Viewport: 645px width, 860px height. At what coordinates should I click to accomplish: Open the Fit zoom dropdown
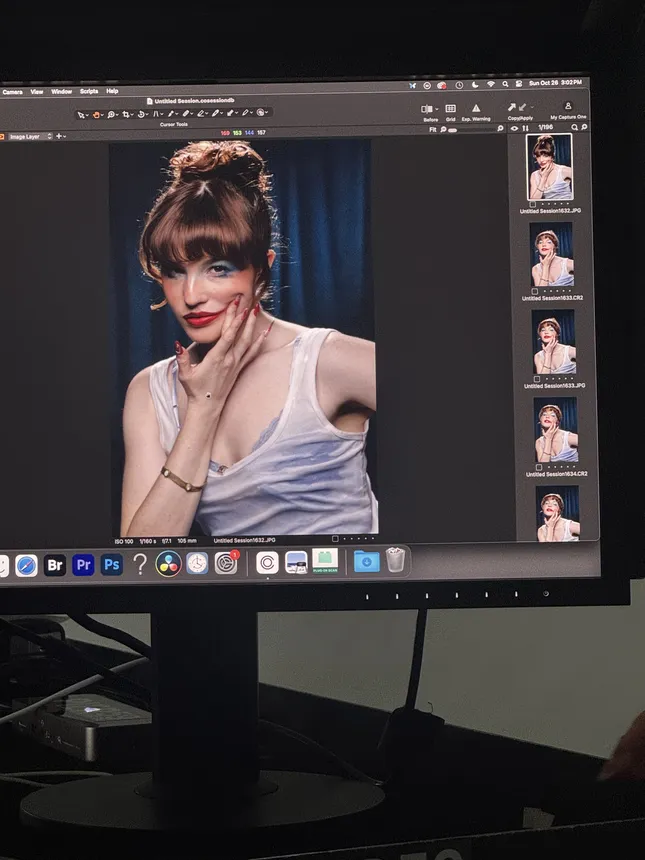(434, 130)
